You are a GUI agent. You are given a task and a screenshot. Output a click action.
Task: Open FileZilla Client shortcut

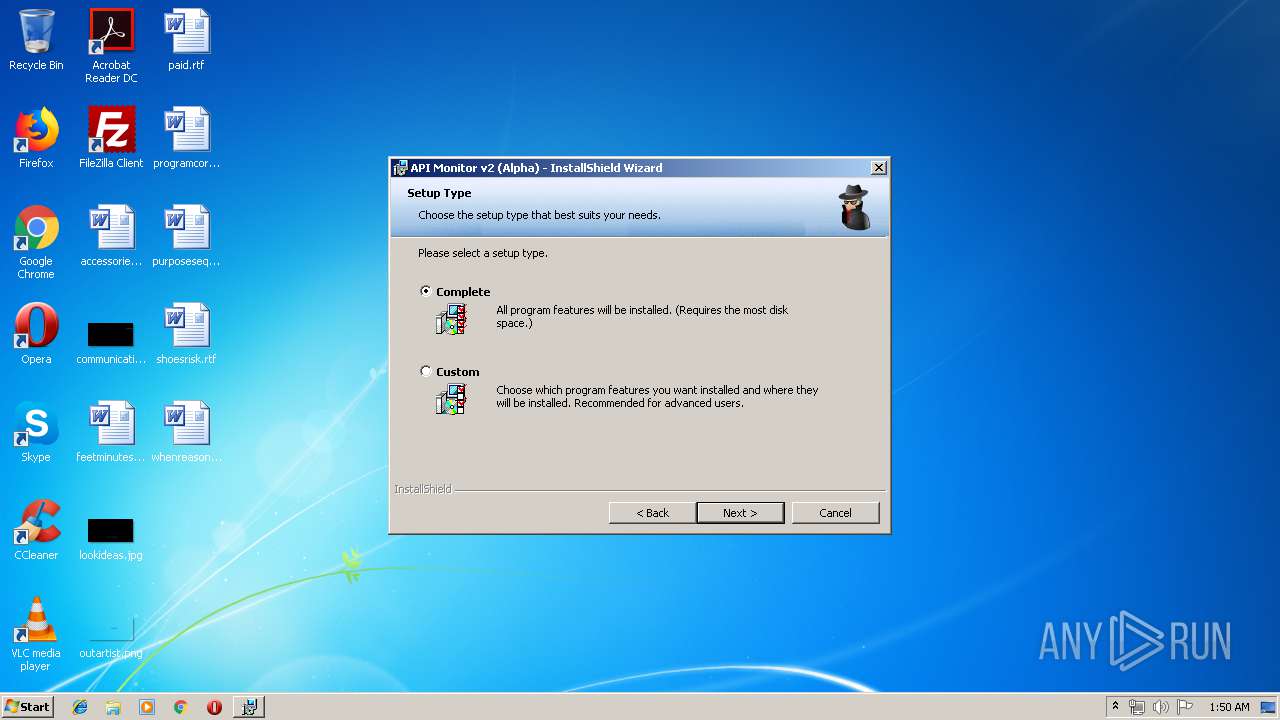coord(111,138)
